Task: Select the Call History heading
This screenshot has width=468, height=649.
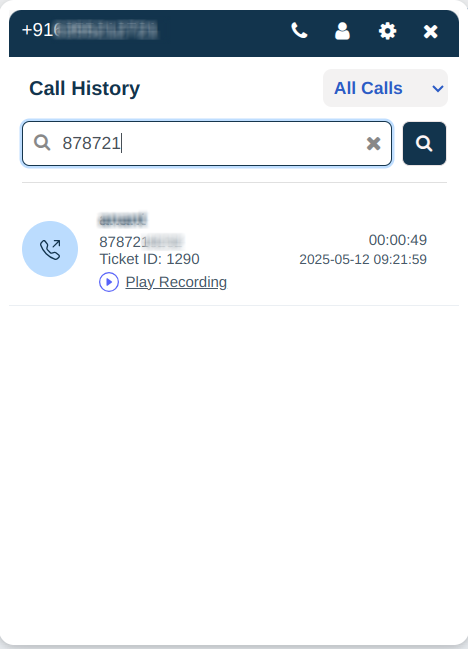Action: coord(85,89)
